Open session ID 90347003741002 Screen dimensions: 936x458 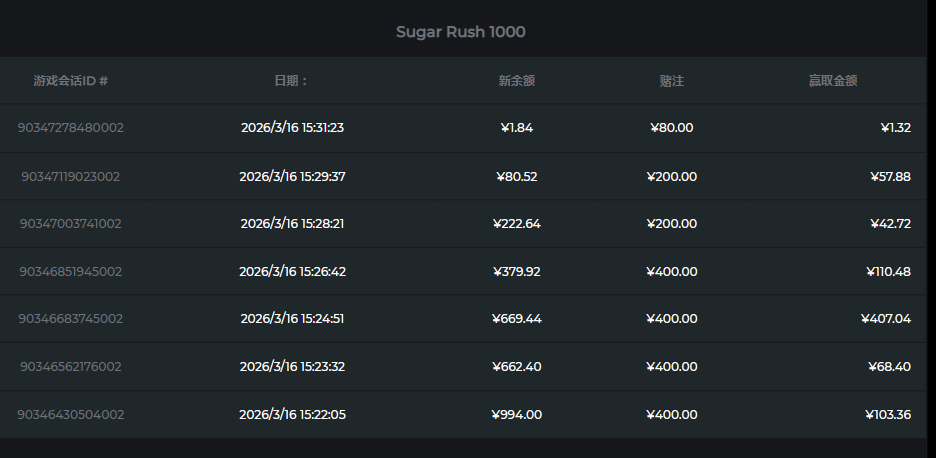(71, 224)
